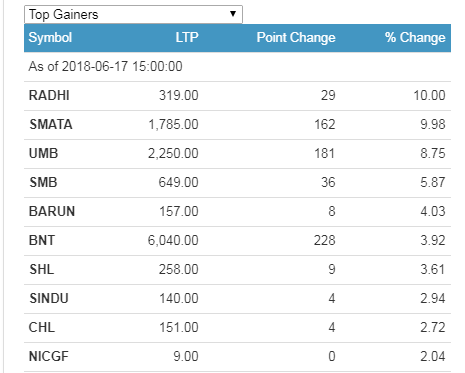
Task: Click the BARUN symbol
Action: (52, 212)
